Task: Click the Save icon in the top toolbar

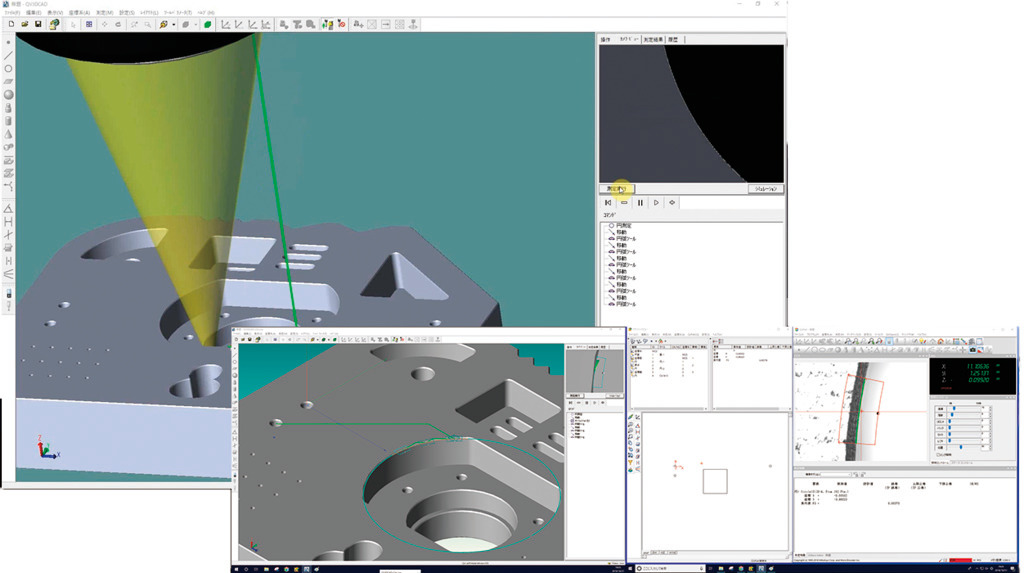Action: pos(38,24)
